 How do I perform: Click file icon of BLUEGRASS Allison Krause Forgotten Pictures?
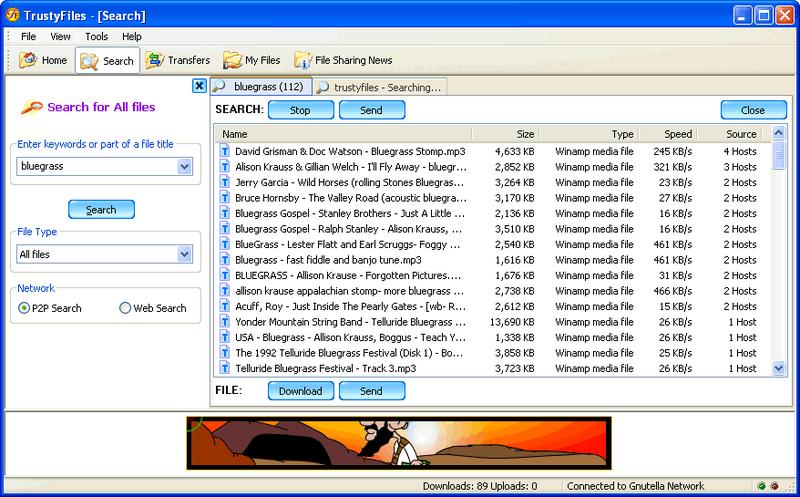click(x=224, y=275)
